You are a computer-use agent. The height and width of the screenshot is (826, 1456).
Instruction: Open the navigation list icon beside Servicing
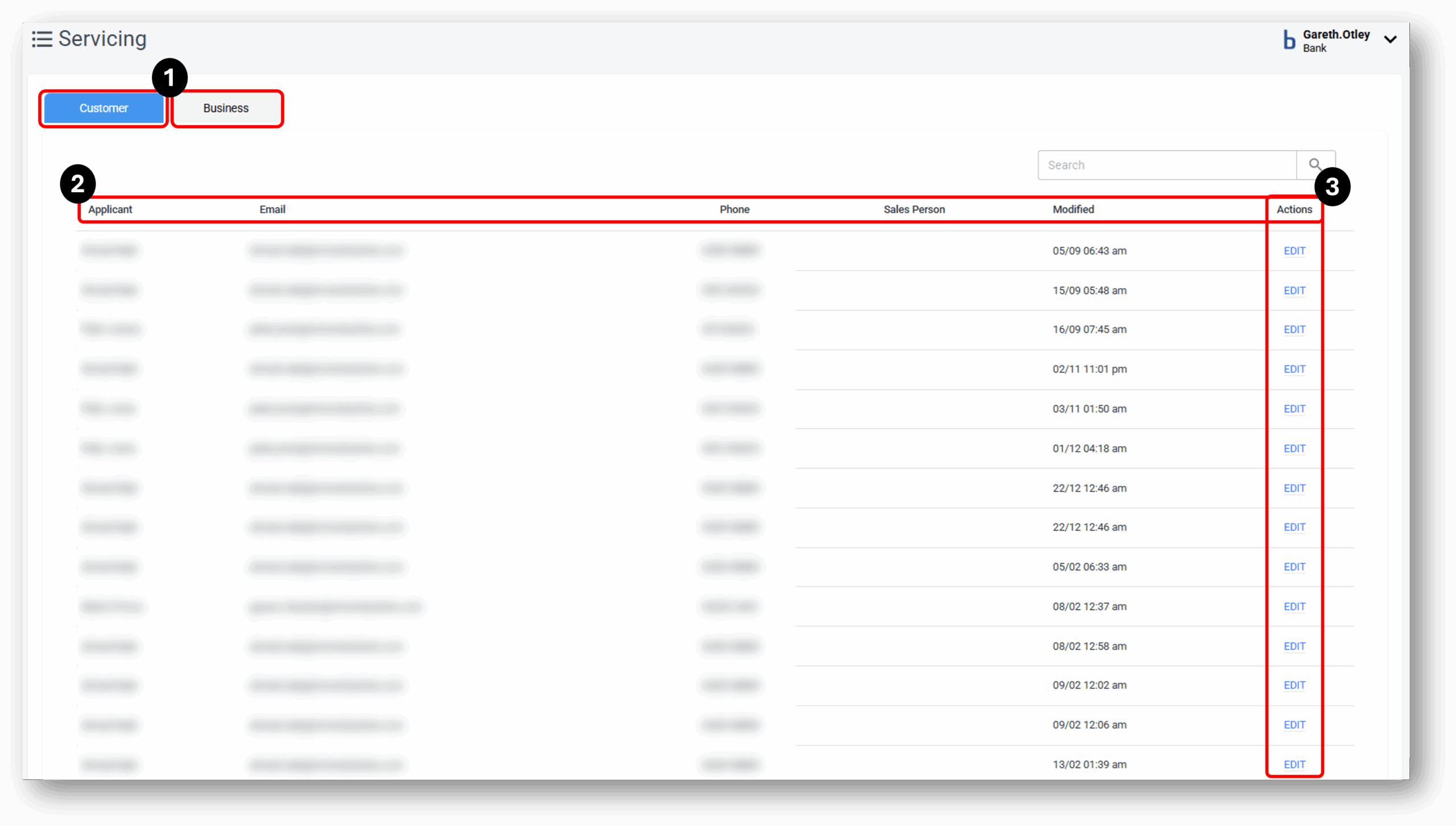pos(42,39)
